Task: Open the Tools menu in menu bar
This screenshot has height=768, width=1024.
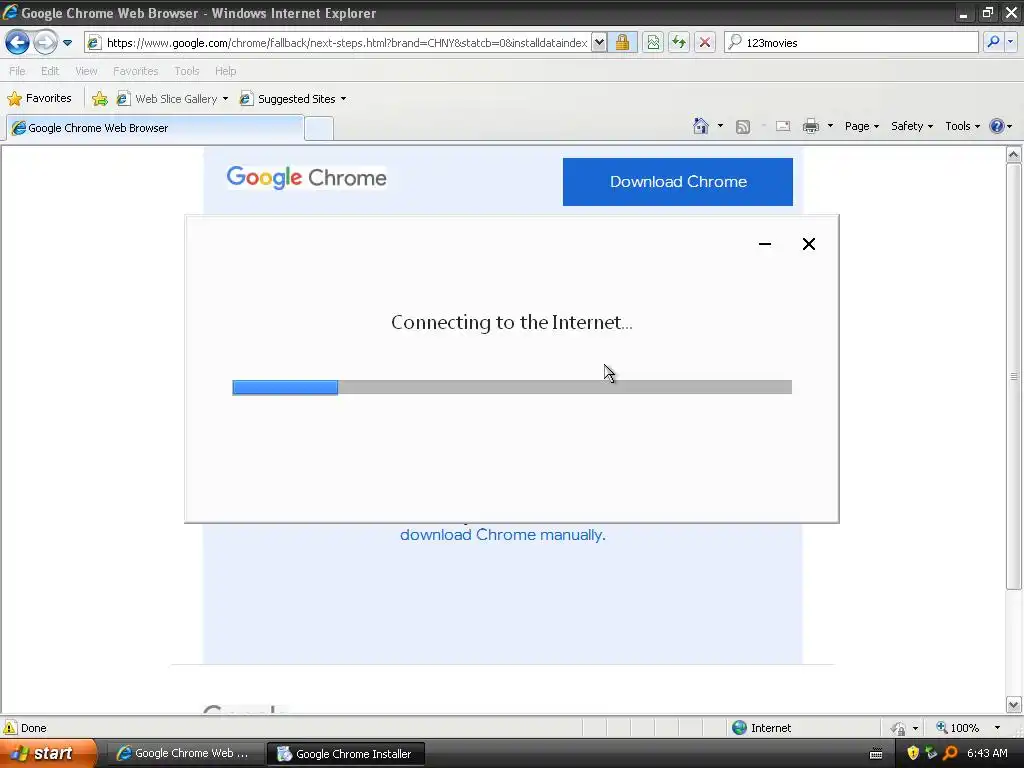Action: [x=186, y=71]
